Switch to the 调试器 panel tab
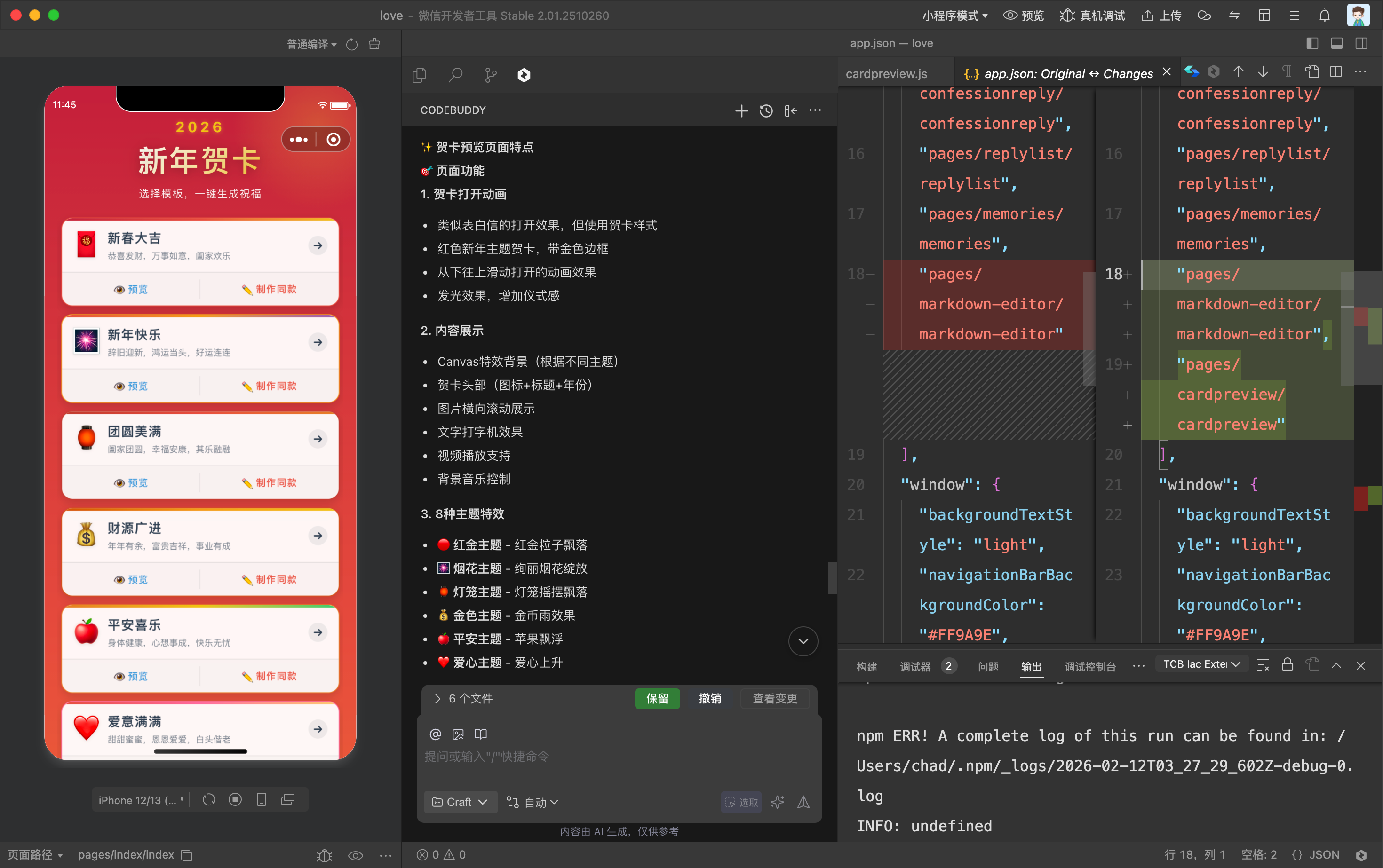The height and width of the screenshot is (868, 1383). (x=914, y=666)
